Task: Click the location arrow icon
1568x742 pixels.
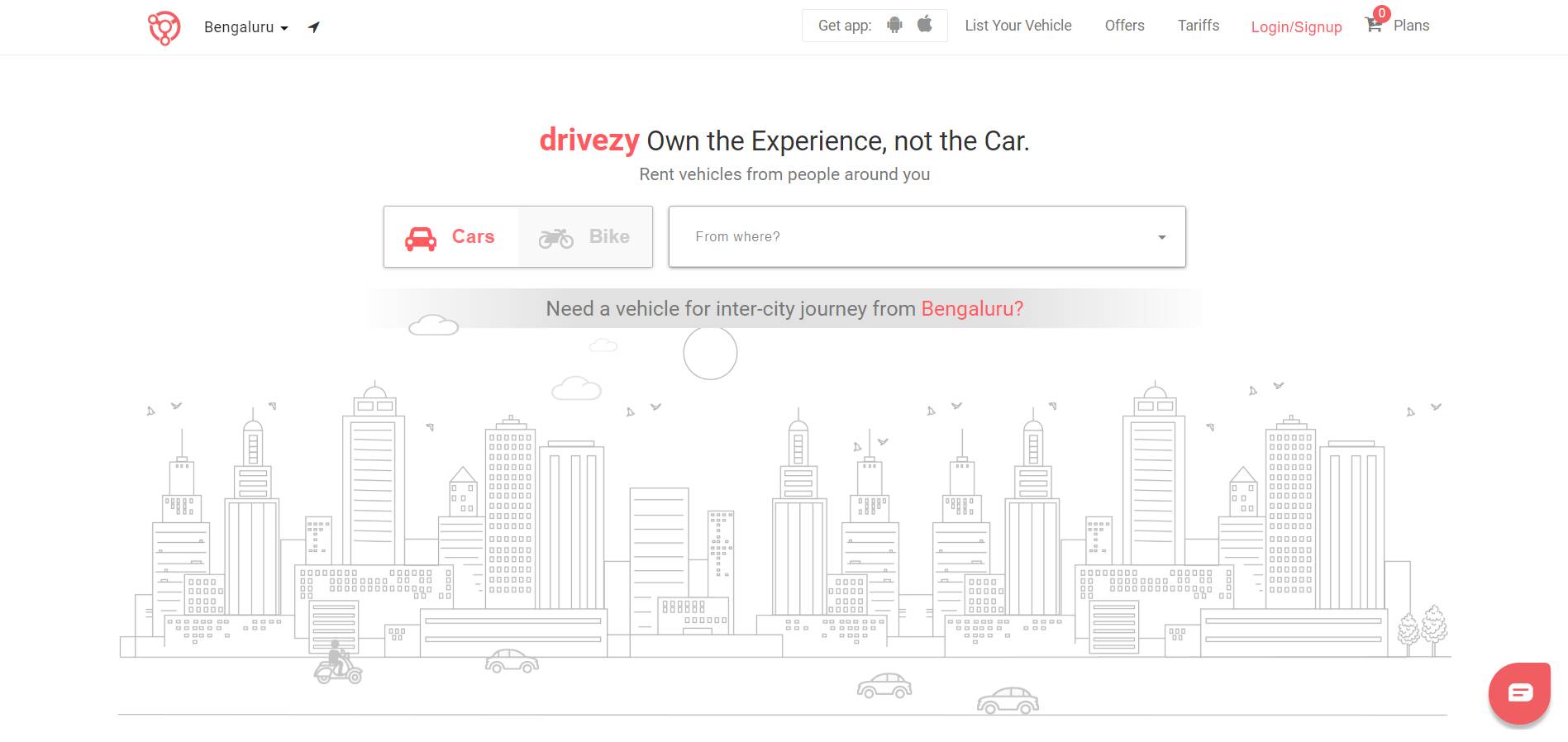Action: (313, 27)
